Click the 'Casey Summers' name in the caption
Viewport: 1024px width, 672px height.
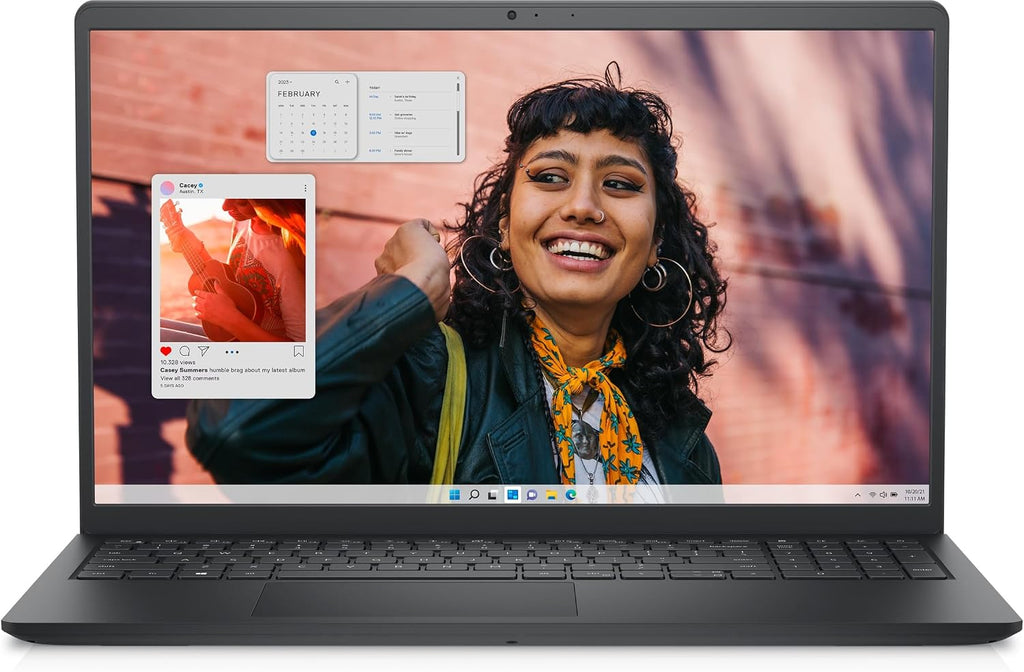coord(184,370)
